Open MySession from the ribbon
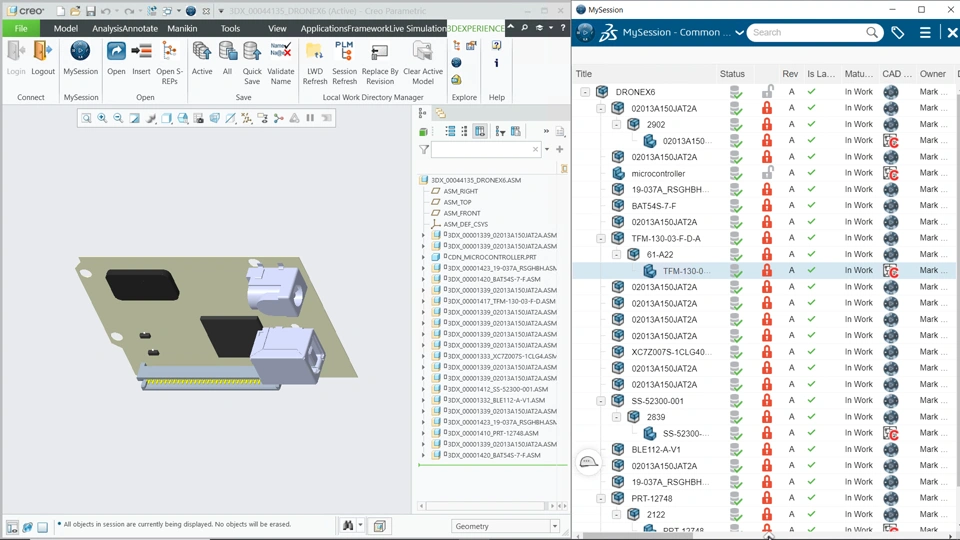This screenshot has height=540, width=960. click(x=80, y=51)
